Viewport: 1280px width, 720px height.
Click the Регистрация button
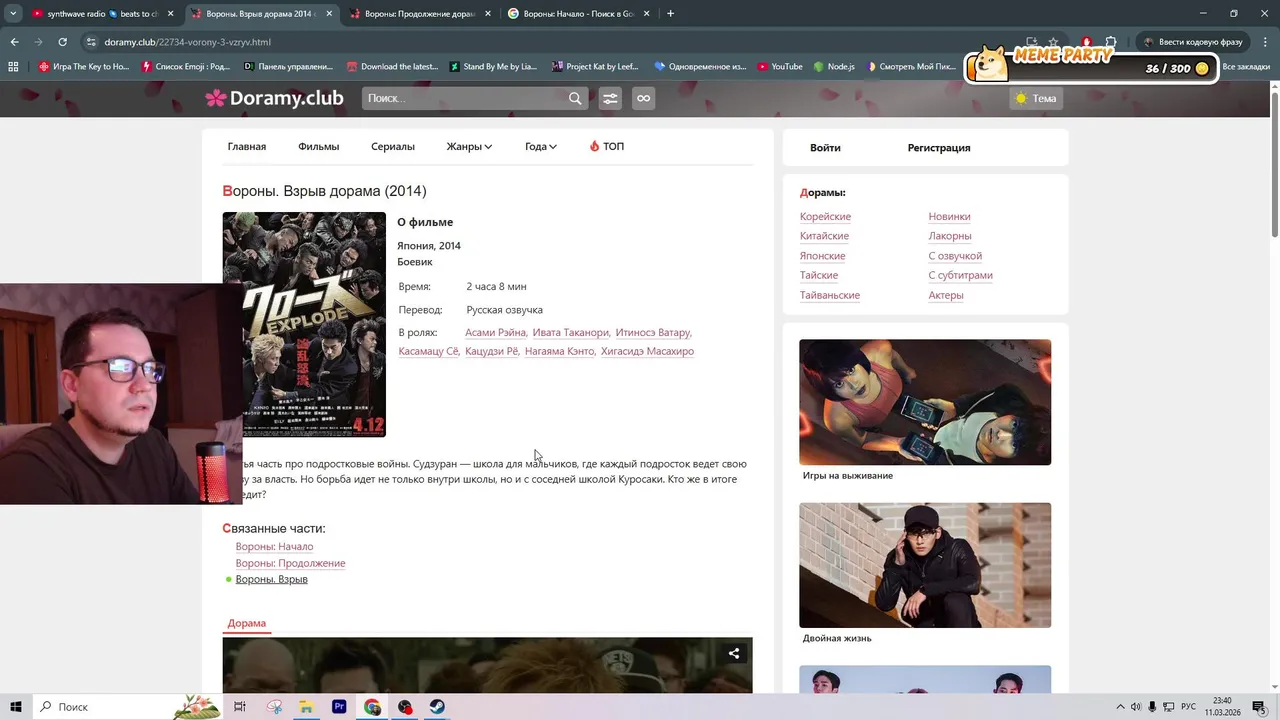[939, 148]
